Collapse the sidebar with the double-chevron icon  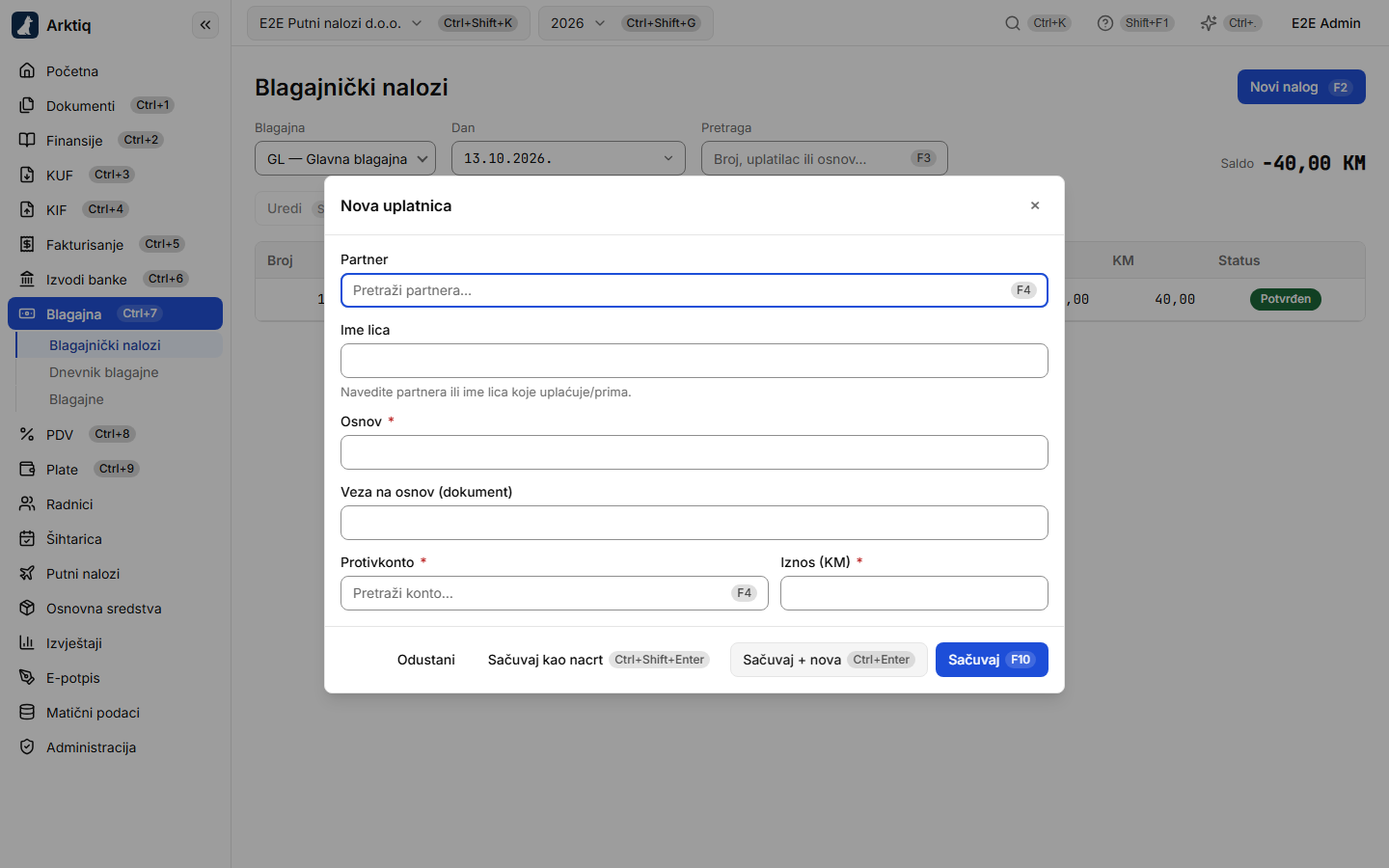tap(205, 25)
